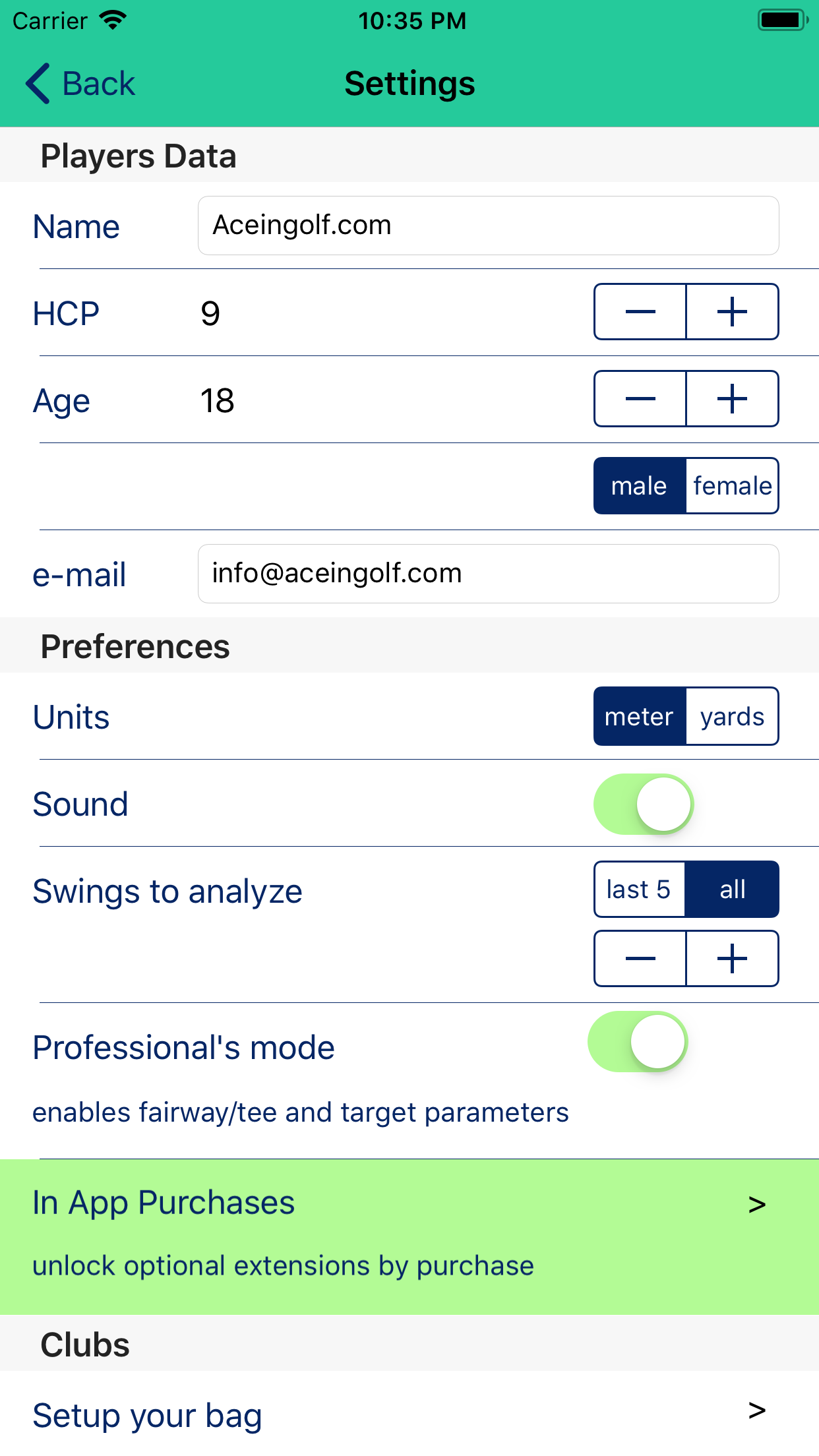The width and height of the screenshot is (819, 1456).
Task: Tap the HCP plus stepper icon
Action: pos(732,312)
